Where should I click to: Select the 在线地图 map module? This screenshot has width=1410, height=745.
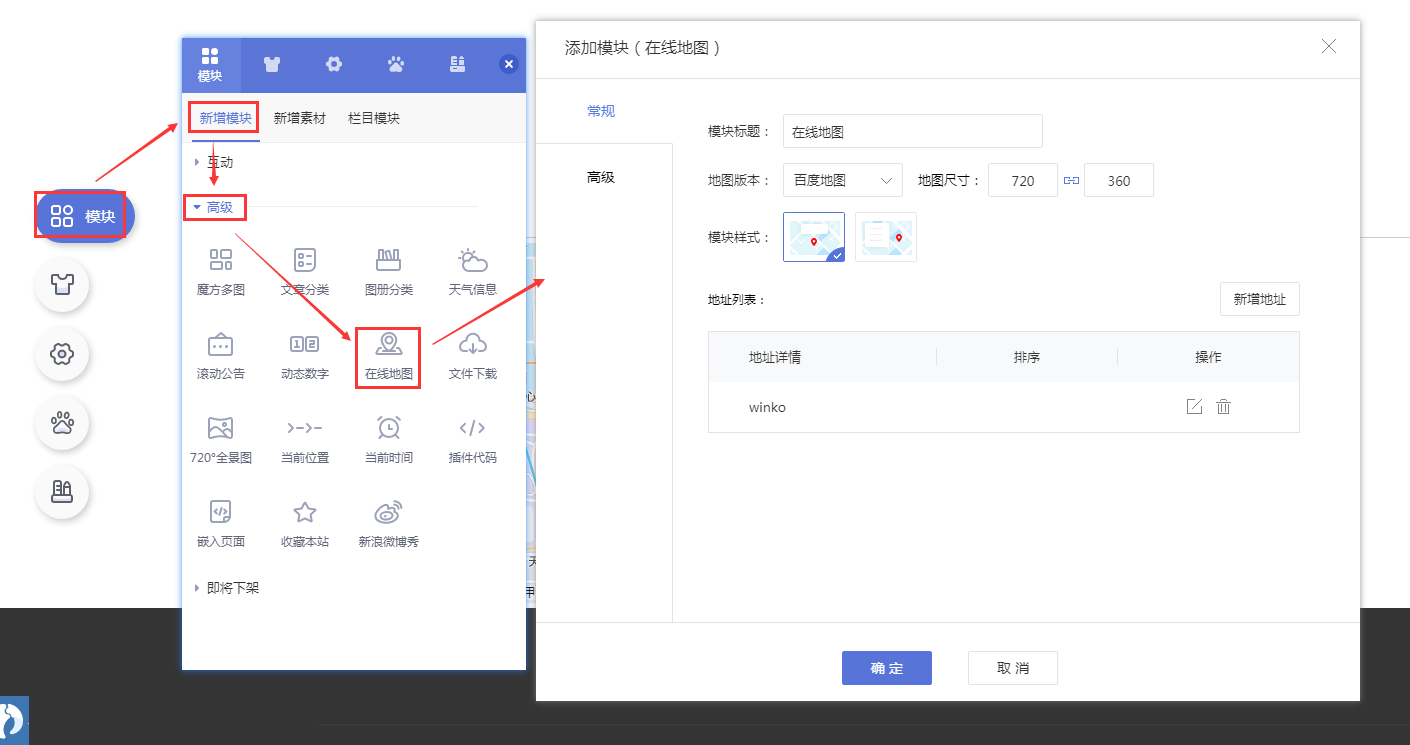389,357
